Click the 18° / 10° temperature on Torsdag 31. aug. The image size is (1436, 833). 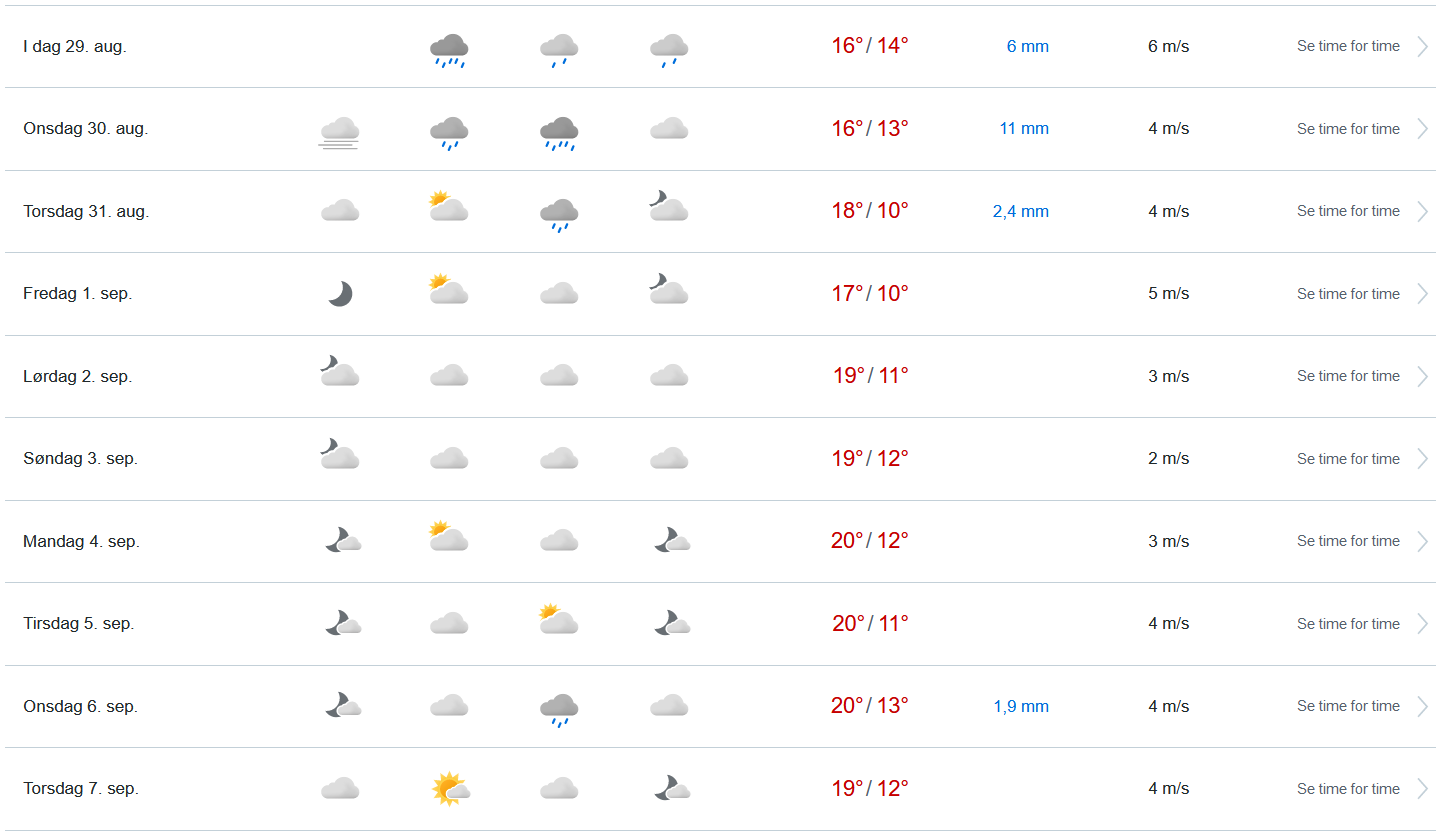(x=870, y=211)
